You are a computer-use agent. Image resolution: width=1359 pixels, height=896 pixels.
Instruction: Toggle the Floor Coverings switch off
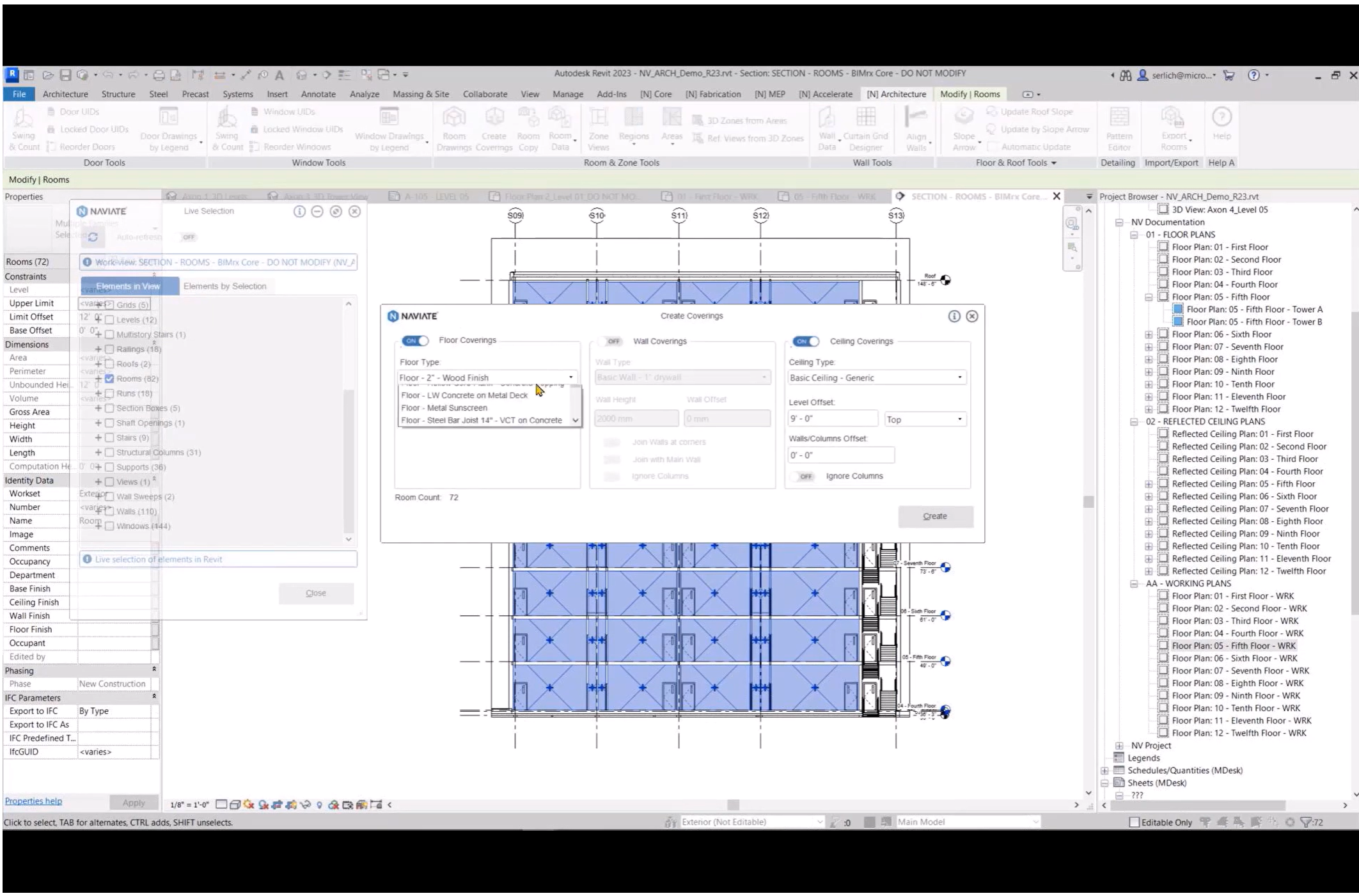[x=415, y=340]
